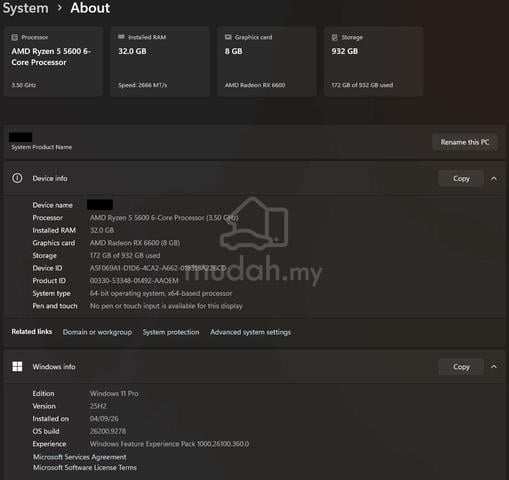This screenshot has height=480, width=509.
Task: Click the Installed RAM card icon
Action: coord(121,37)
